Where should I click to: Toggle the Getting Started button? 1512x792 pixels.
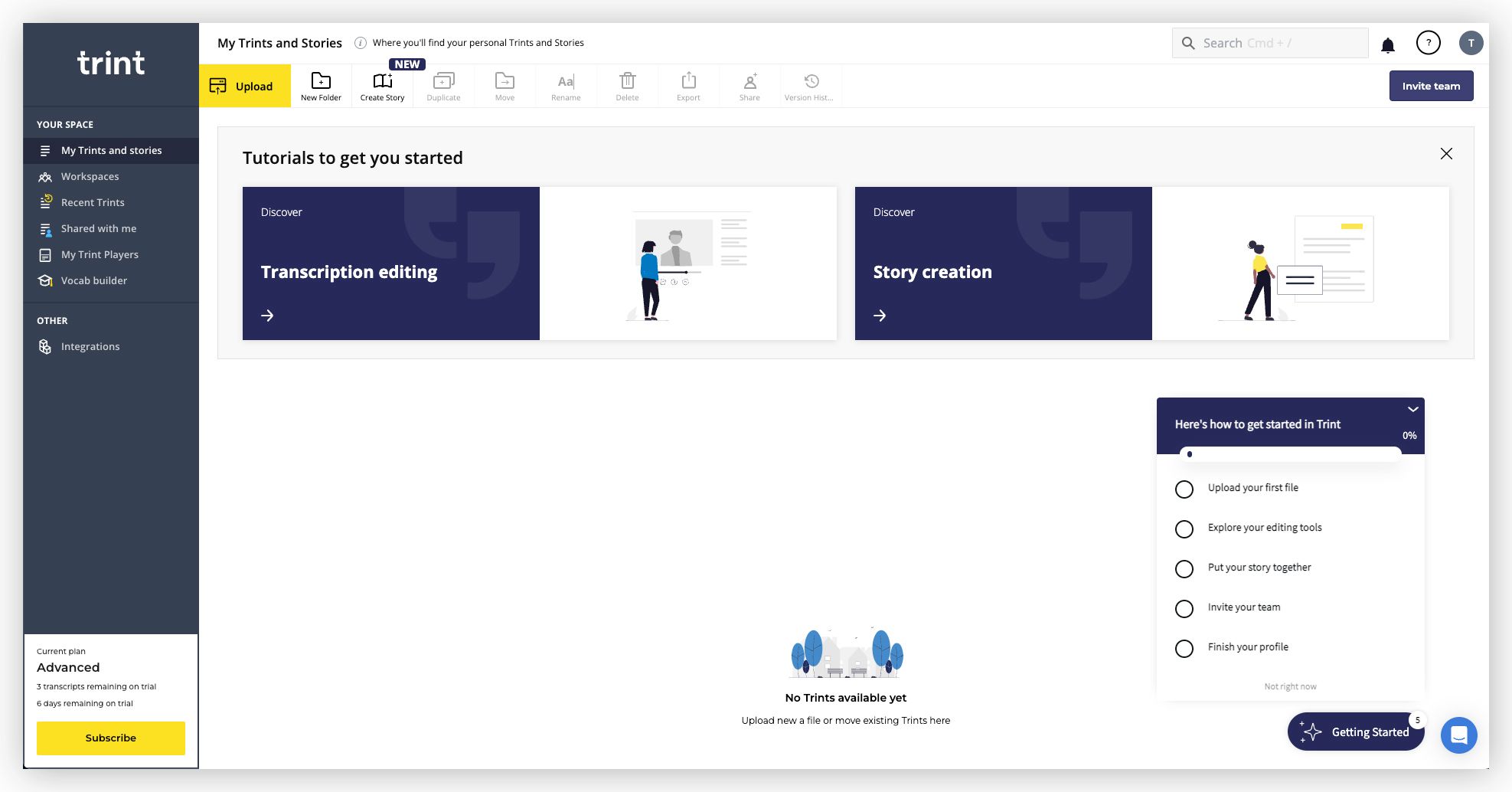tap(1356, 731)
